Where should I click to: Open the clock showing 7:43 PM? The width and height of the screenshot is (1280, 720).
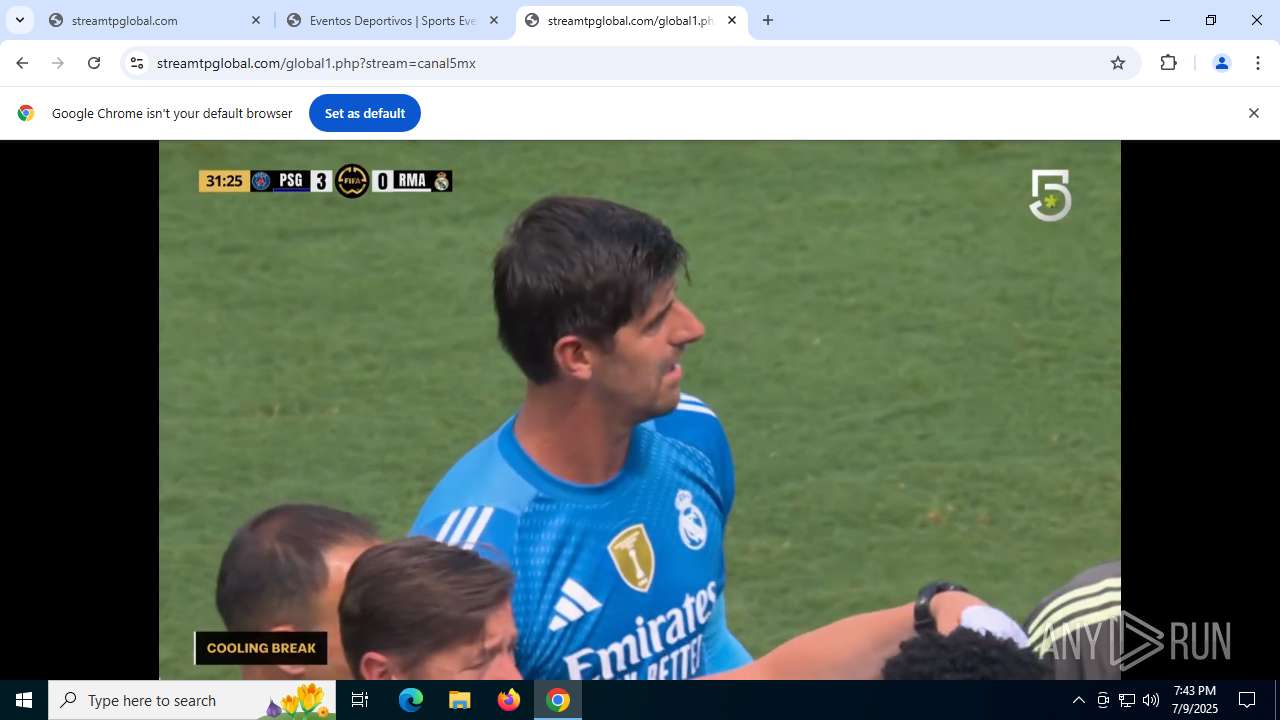(1195, 700)
